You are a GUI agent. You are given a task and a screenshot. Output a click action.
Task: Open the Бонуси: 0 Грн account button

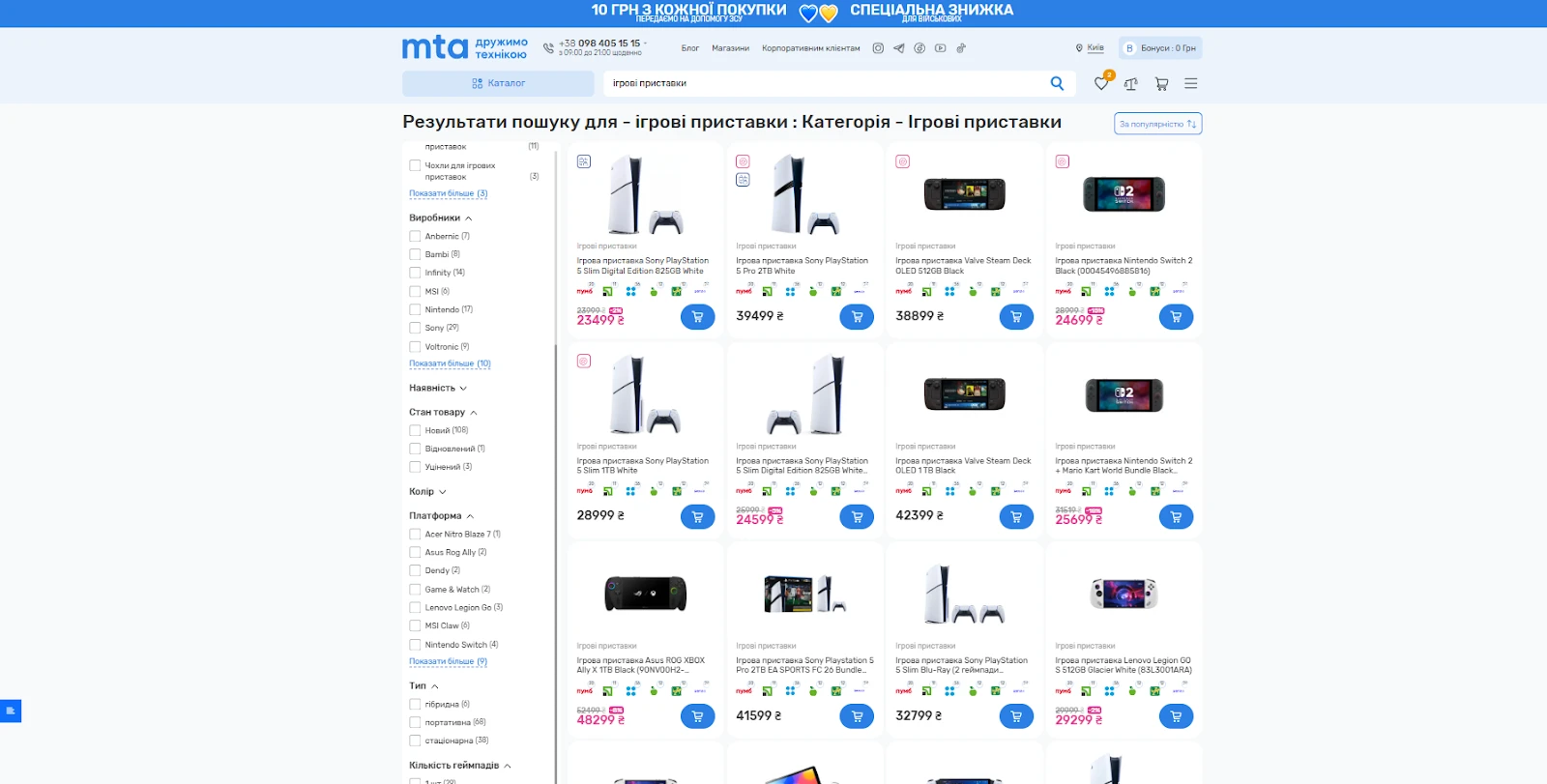[x=1160, y=48]
